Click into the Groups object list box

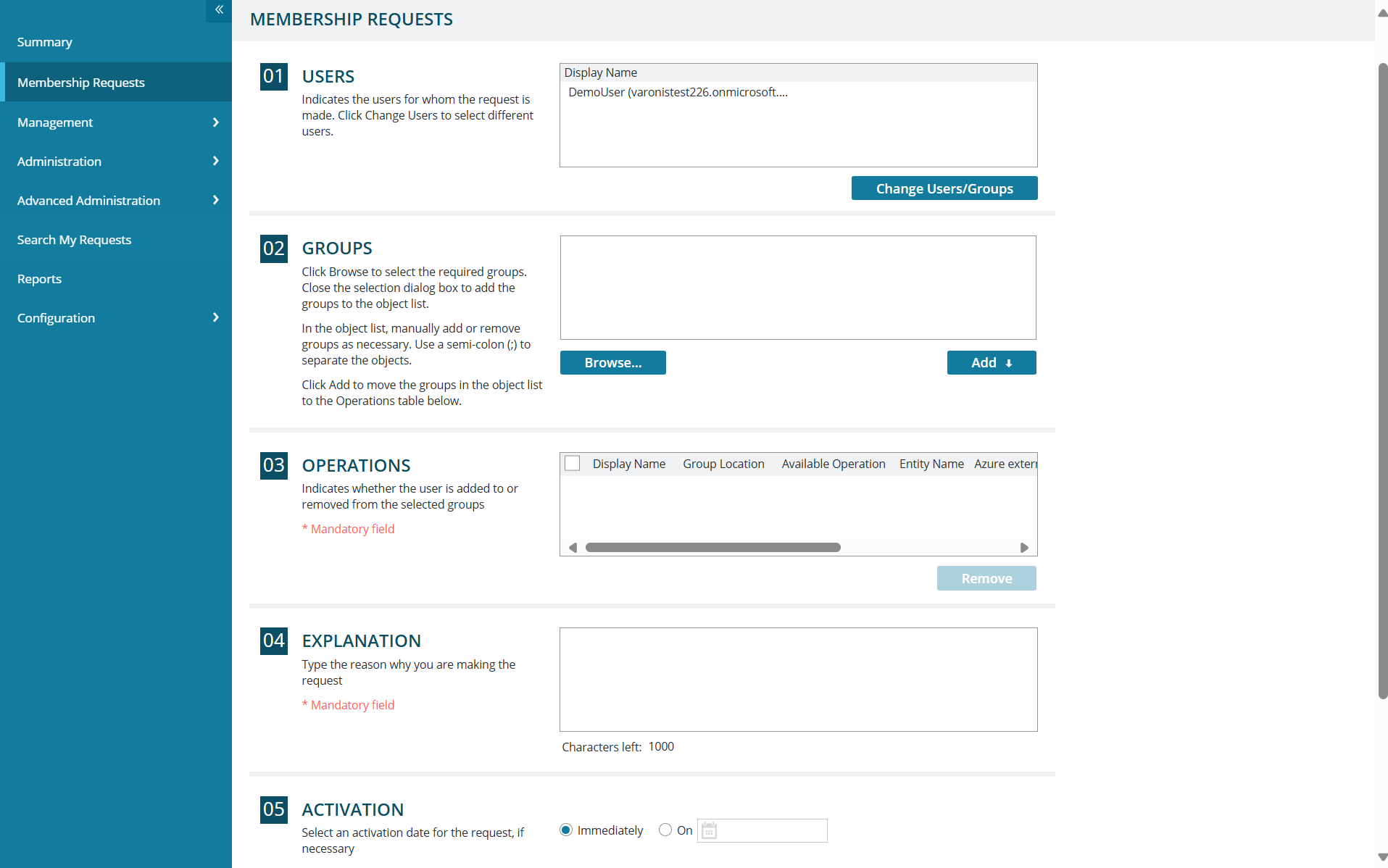click(x=798, y=288)
